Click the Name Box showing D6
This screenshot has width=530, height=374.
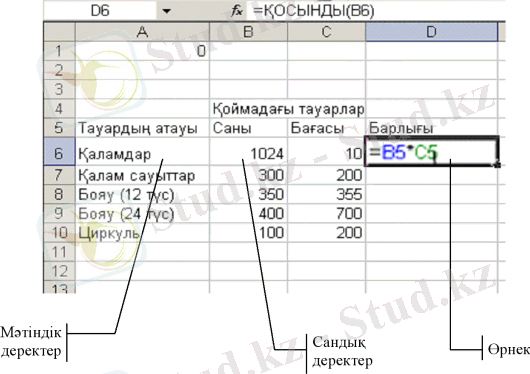click(100, 11)
